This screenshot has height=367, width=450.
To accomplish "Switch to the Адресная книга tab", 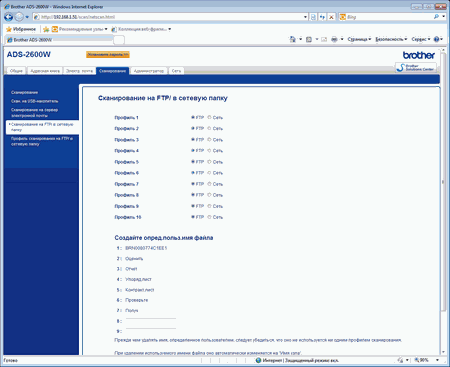I will pyautogui.click(x=45, y=71).
